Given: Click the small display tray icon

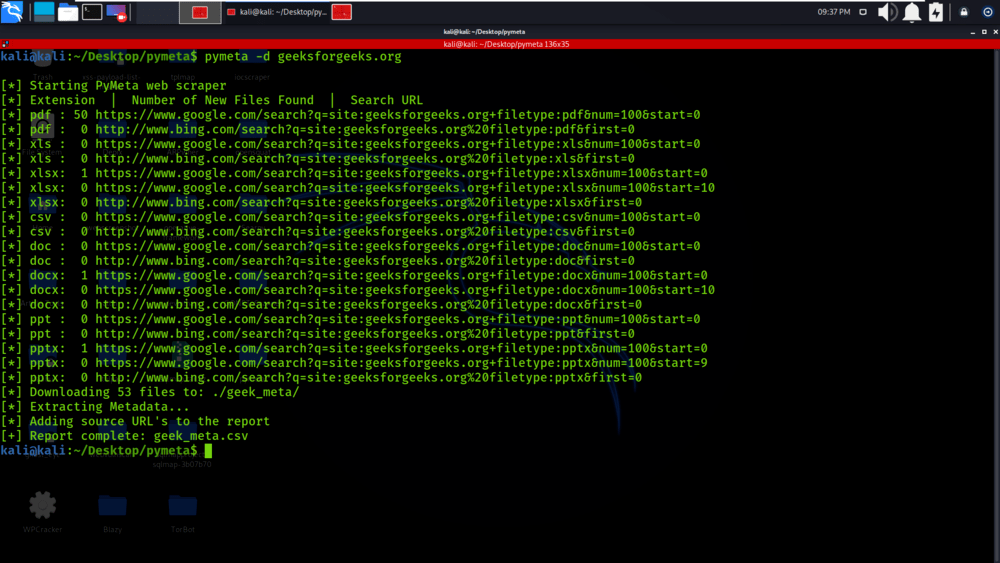Looking at the screenshot, I should [x=863, y=12].
